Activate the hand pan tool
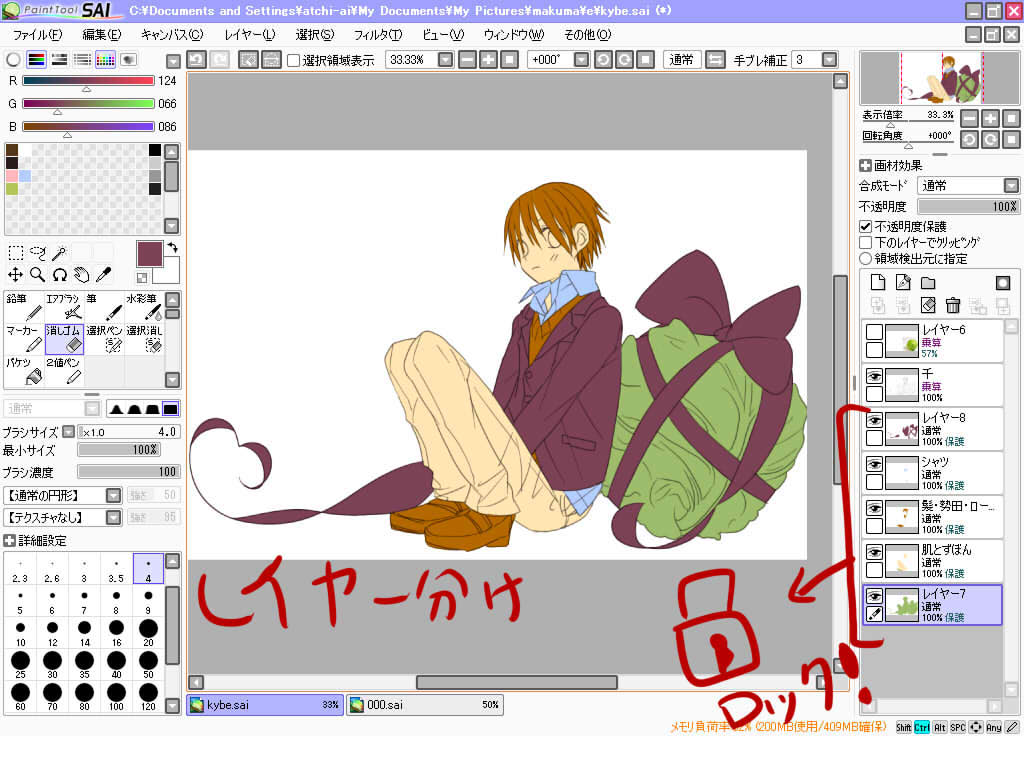 (x=82, y=275)
